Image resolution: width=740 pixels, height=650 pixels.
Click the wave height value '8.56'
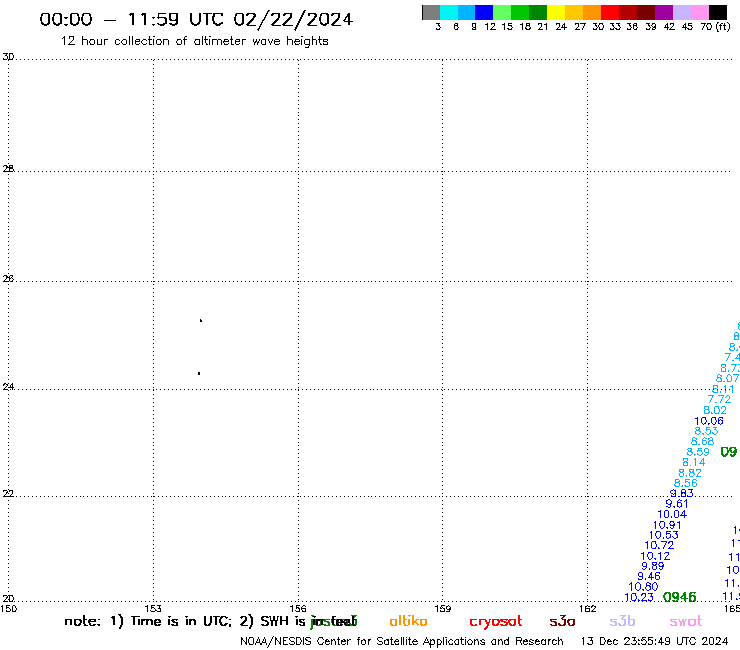pyautogui.click(x=686, y=483)
